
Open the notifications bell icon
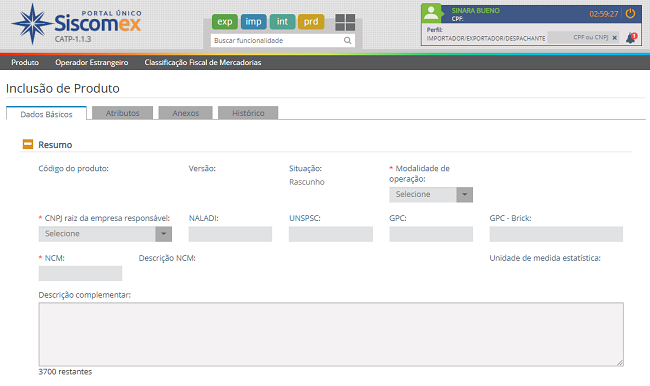(631, 38)
